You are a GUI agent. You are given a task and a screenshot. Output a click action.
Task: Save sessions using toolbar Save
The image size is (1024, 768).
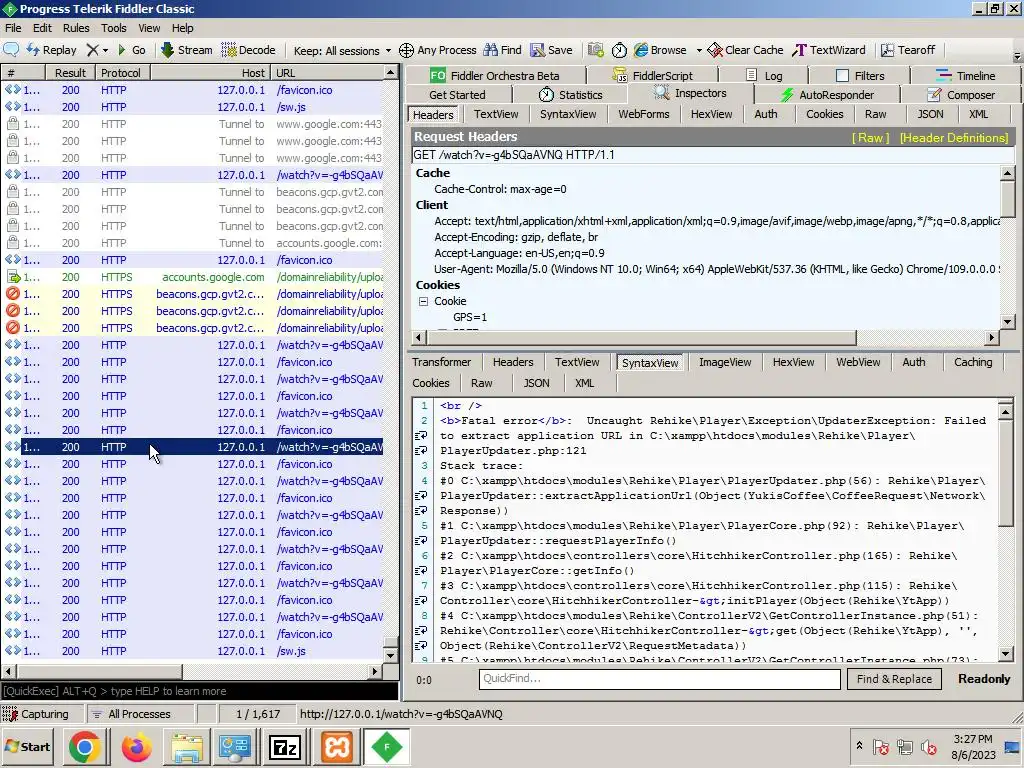551,50
